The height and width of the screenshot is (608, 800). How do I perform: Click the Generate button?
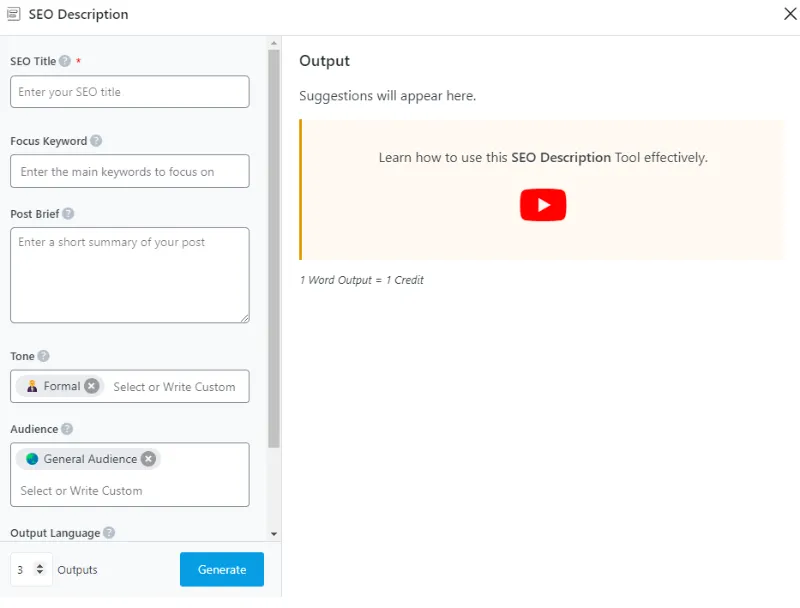[x=222, y=569]
